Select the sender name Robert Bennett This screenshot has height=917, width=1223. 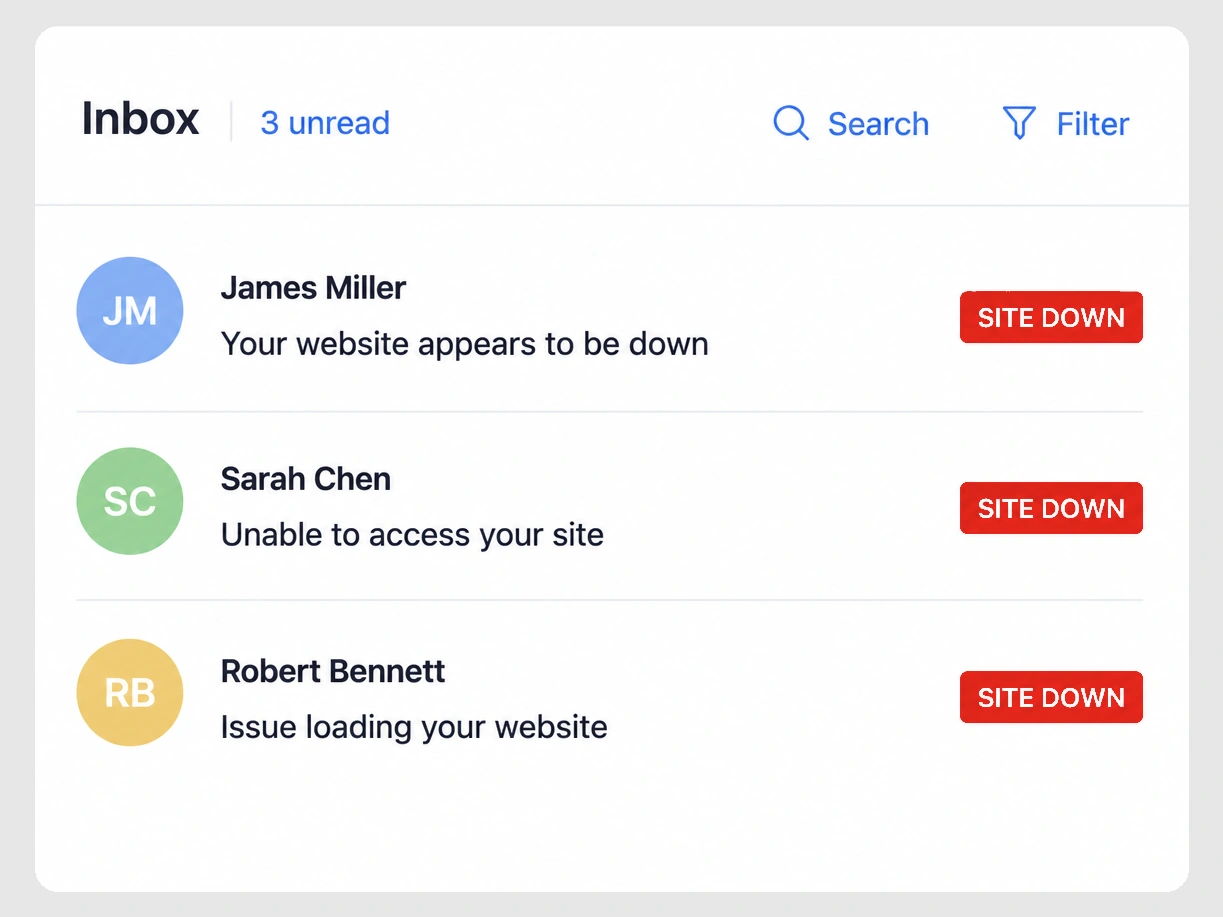click(333, 670)
